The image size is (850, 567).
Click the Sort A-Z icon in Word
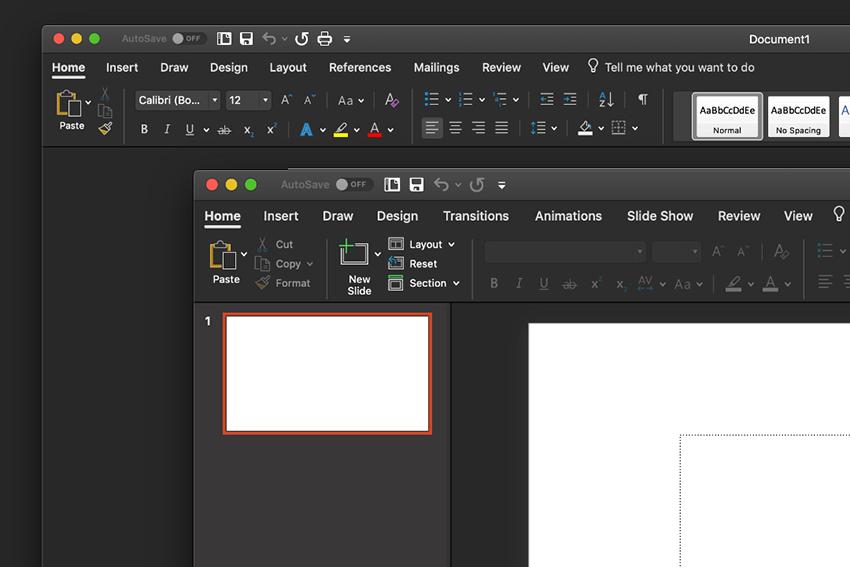(x=606, y=100)
